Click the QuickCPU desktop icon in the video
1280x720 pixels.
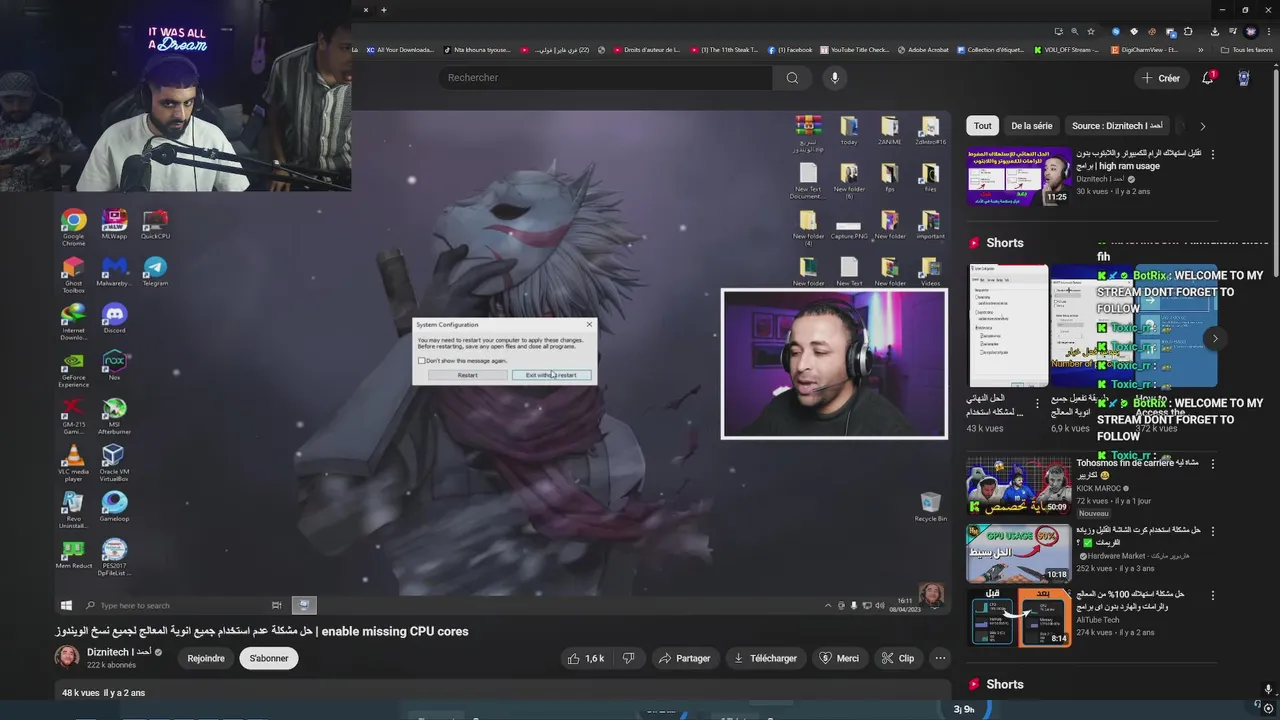tap(155, 224)
